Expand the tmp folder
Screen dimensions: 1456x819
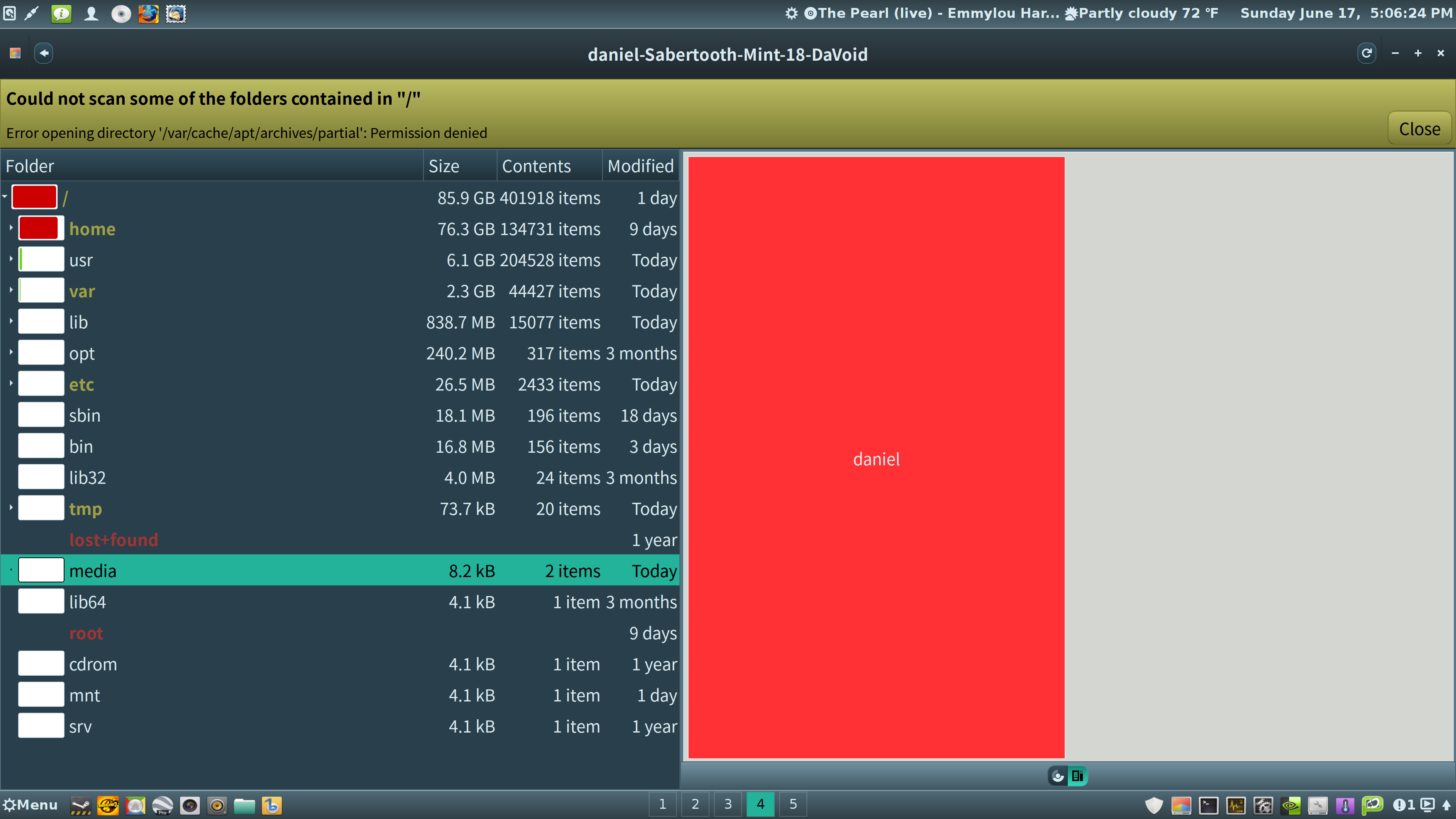point(11,508)
